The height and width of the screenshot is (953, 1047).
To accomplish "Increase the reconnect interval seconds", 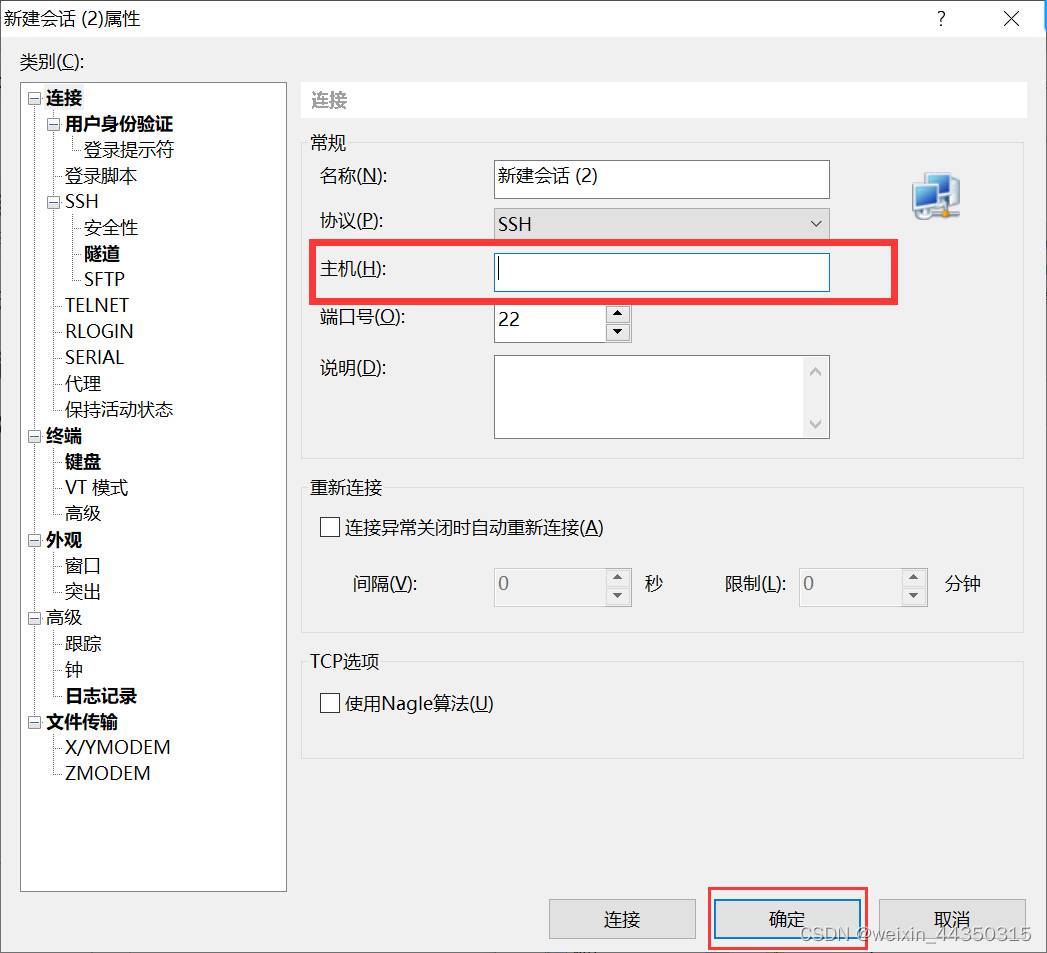I will coord(618,577).
